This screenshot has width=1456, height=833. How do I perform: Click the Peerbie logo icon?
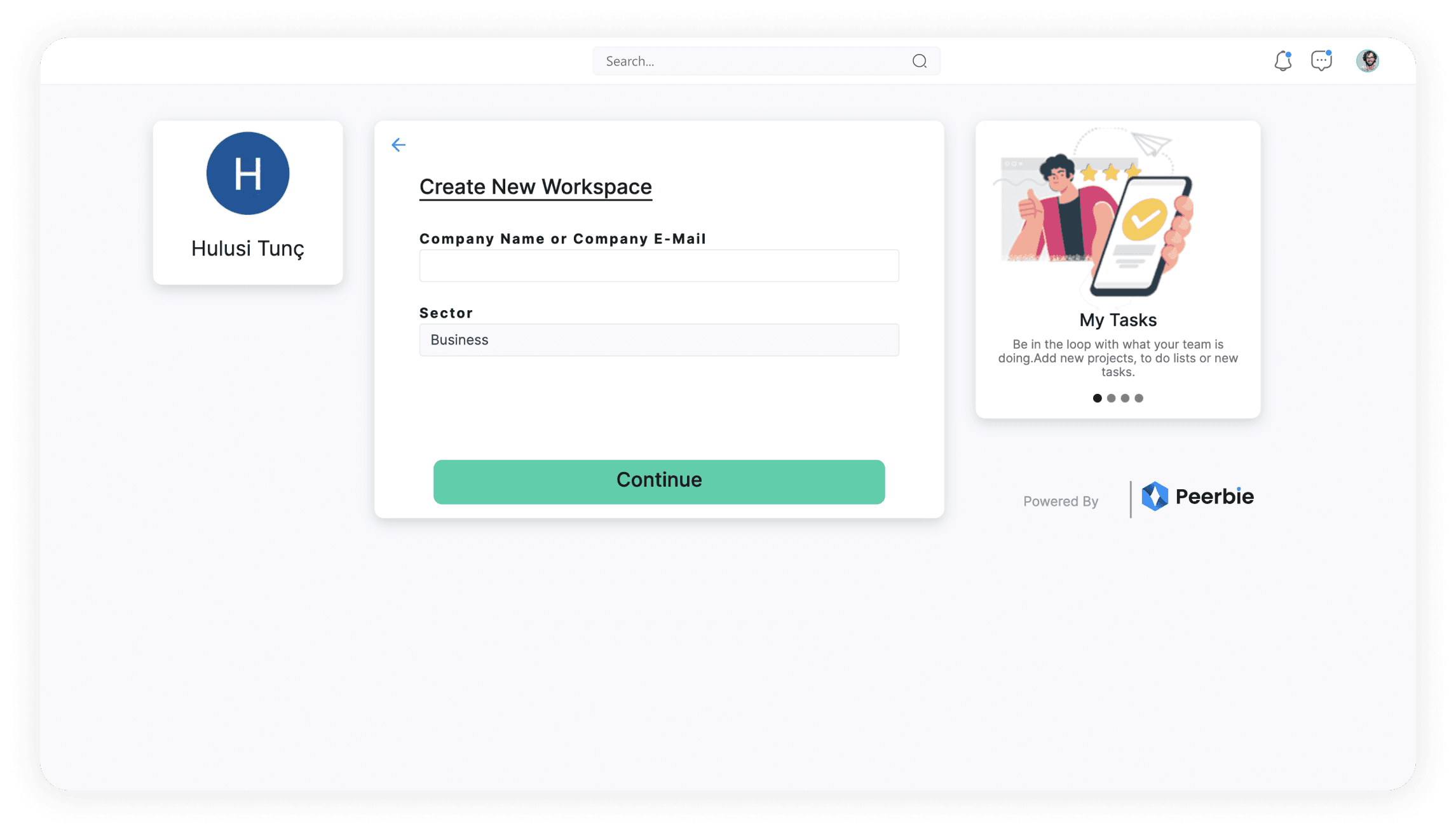click(1155, 495)
